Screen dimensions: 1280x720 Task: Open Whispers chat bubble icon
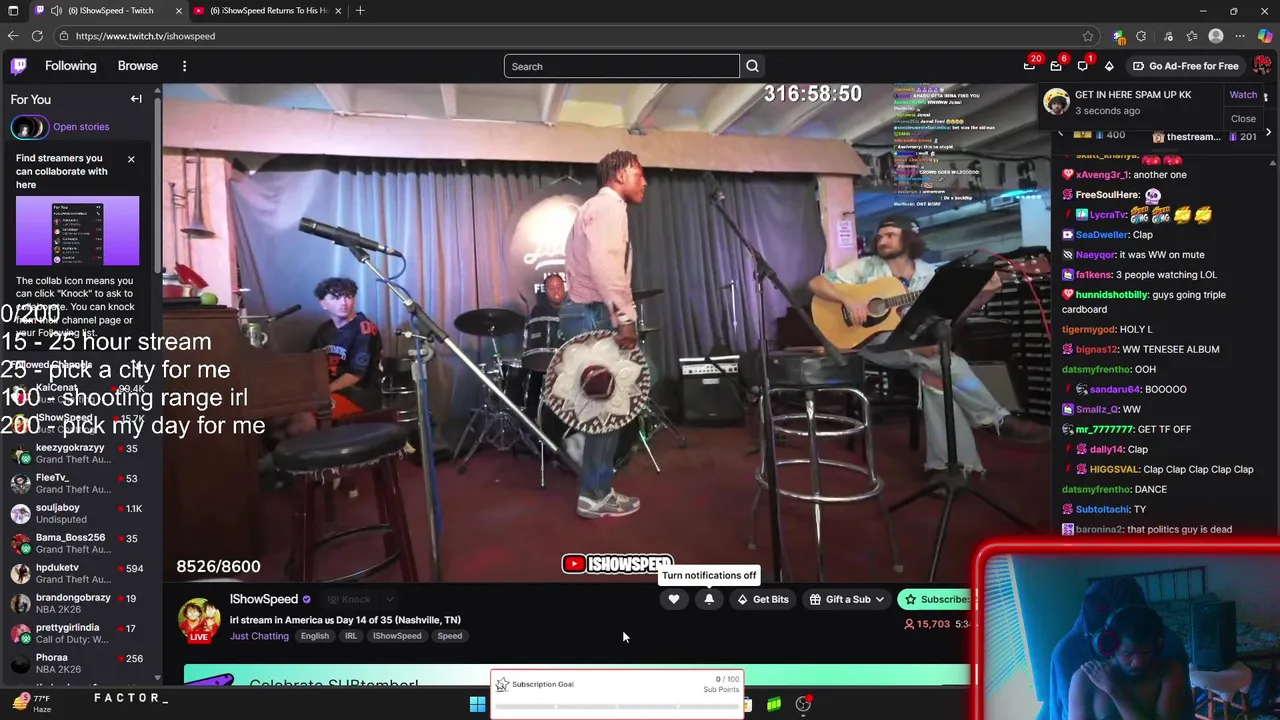tap(1083, 66)
